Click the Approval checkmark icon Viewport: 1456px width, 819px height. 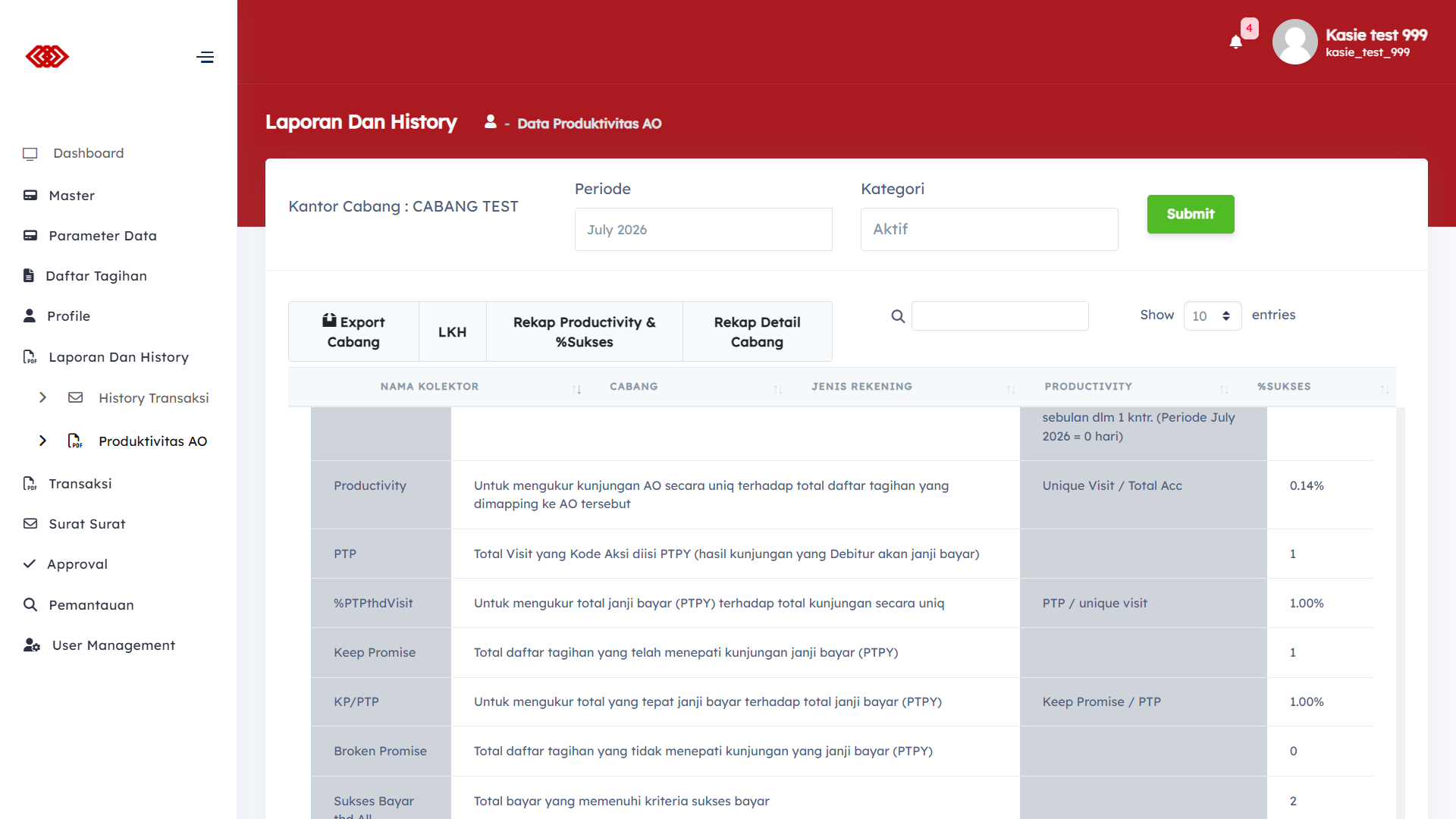(30, 563)
